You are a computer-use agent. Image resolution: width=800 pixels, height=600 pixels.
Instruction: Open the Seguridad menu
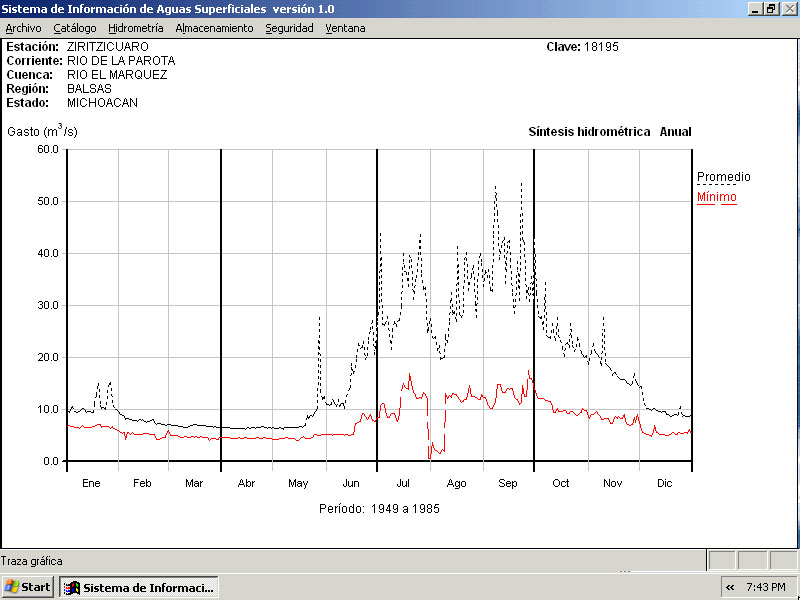pyautogui.click(x=289, y=28)
